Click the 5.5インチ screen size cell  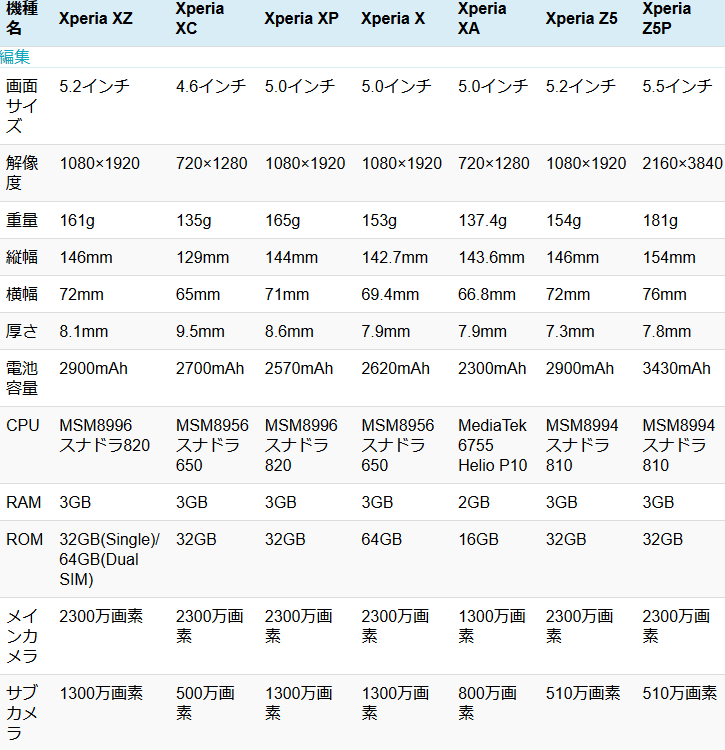pos(678,86)
